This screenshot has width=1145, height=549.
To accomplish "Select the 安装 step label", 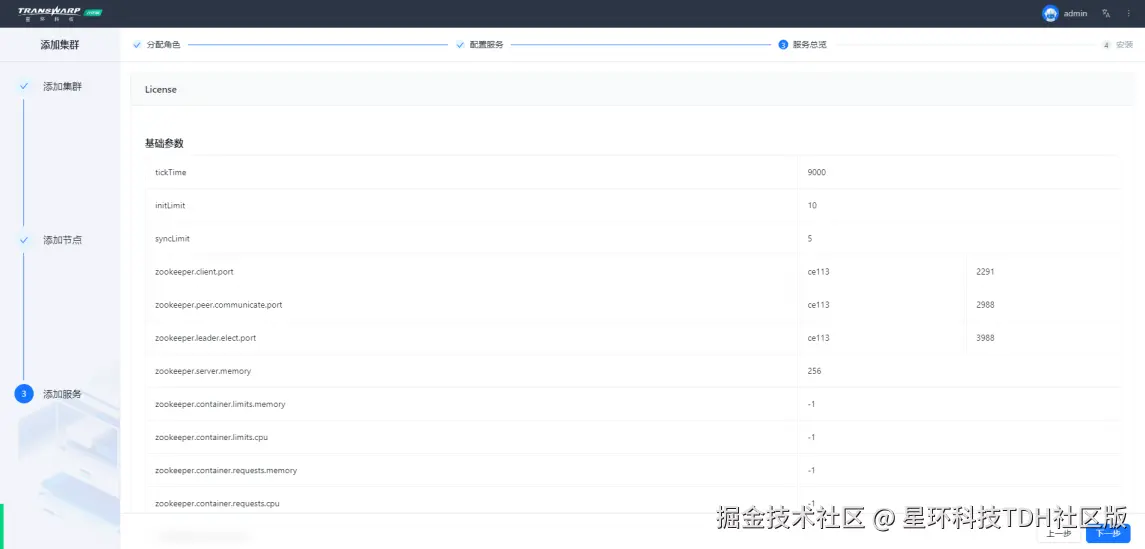I will click(1125, 45).
